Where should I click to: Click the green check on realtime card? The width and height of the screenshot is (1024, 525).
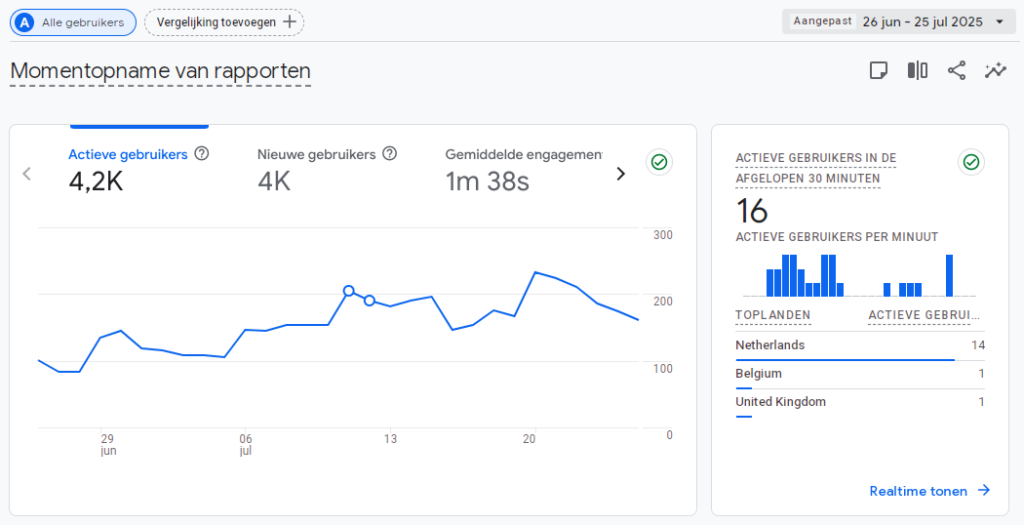[x=971, y=162]
